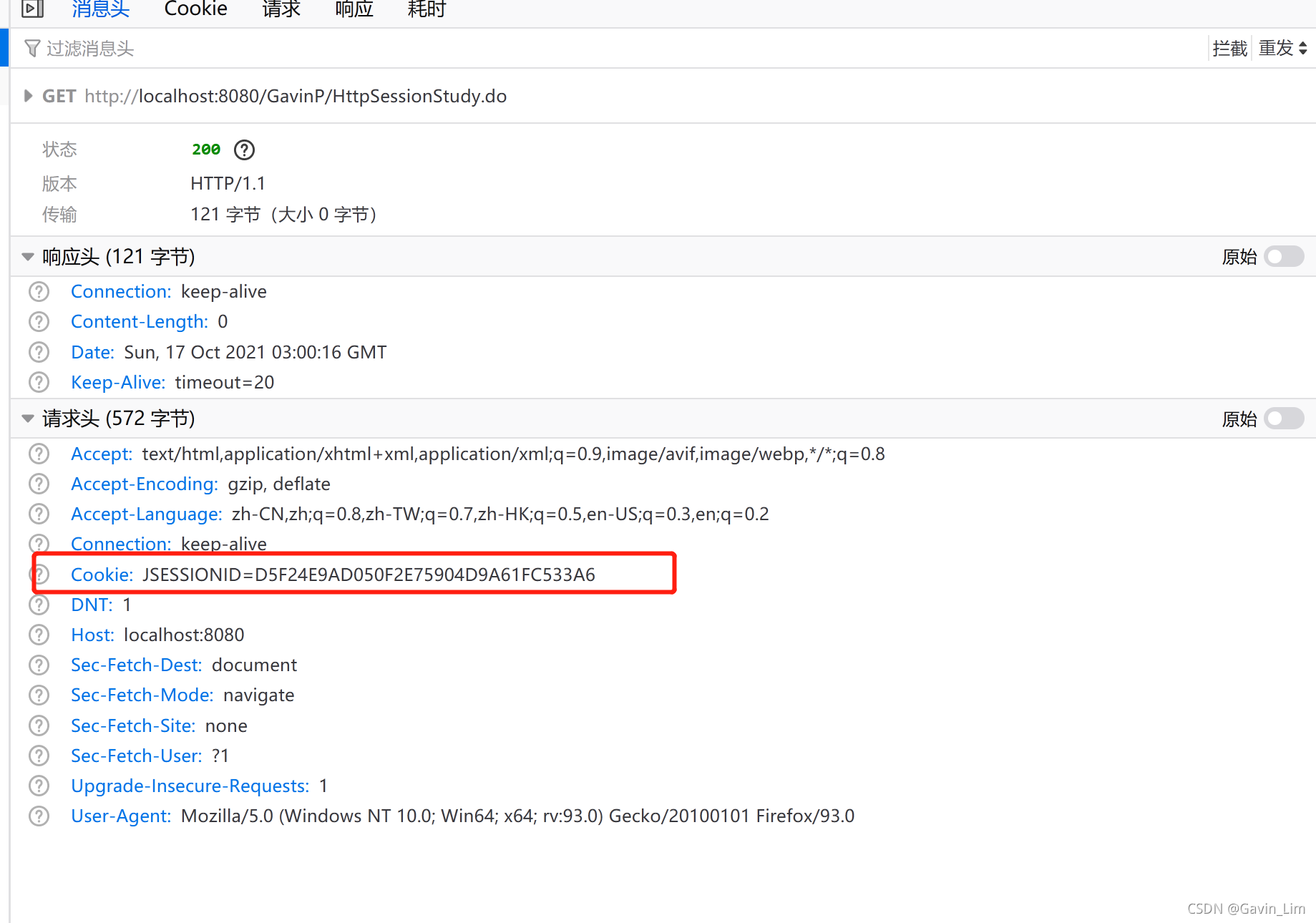Select the HTTP/1.1 version value
Viewport: 1316px width, 923px height.
(x=228, y=184)
